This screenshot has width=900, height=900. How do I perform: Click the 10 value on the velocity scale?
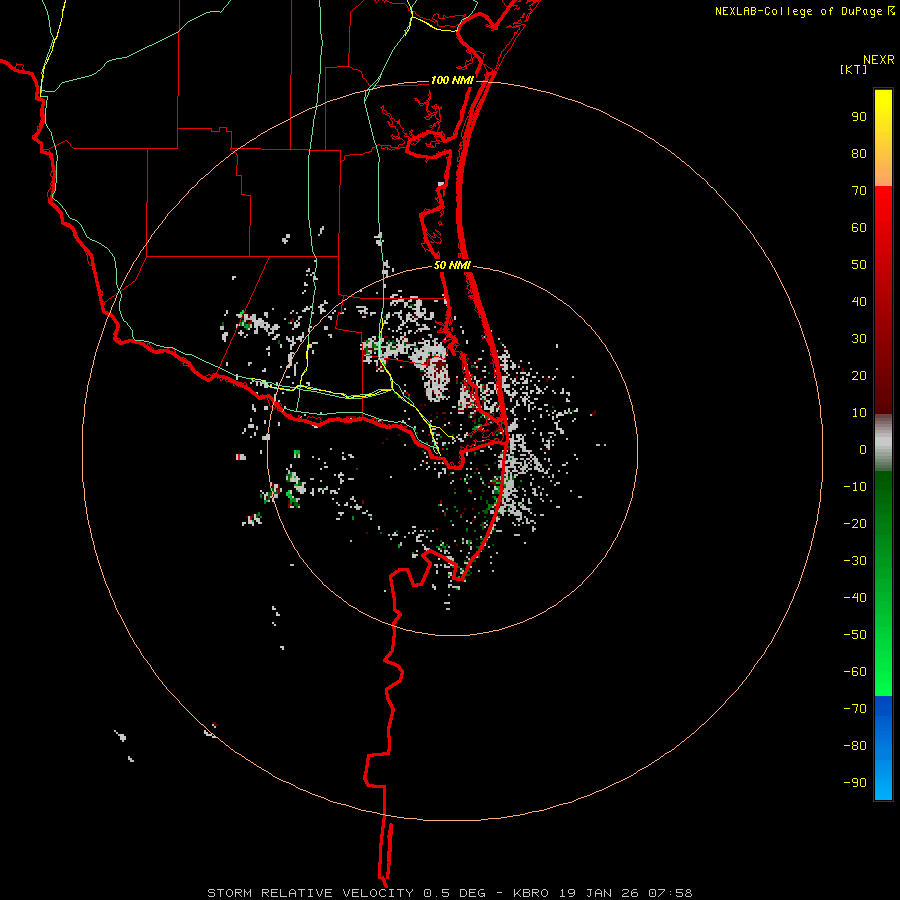point(859,413)
